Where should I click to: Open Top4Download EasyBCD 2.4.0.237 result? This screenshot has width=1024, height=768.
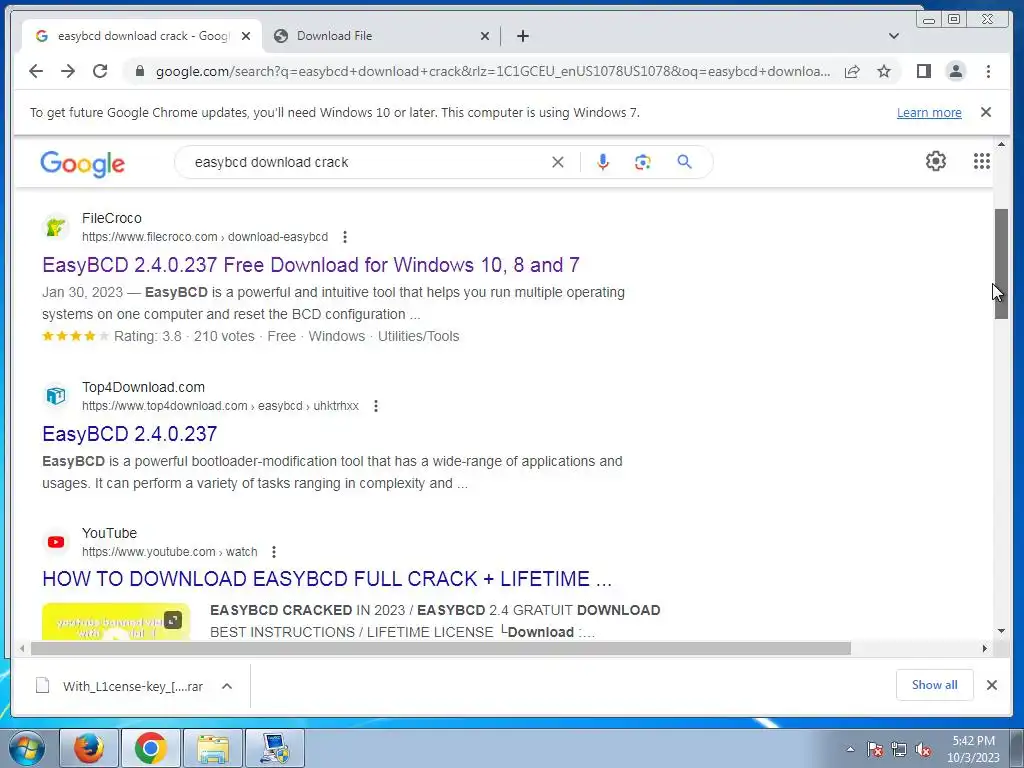coord(129,434)
